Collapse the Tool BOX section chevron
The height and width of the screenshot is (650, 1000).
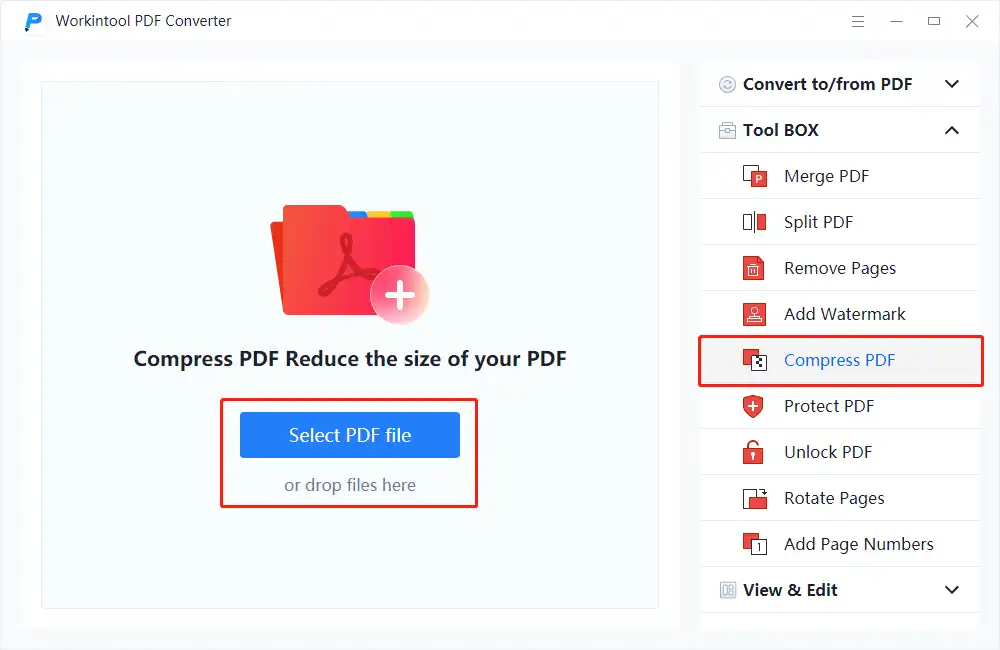click(952, 131)
